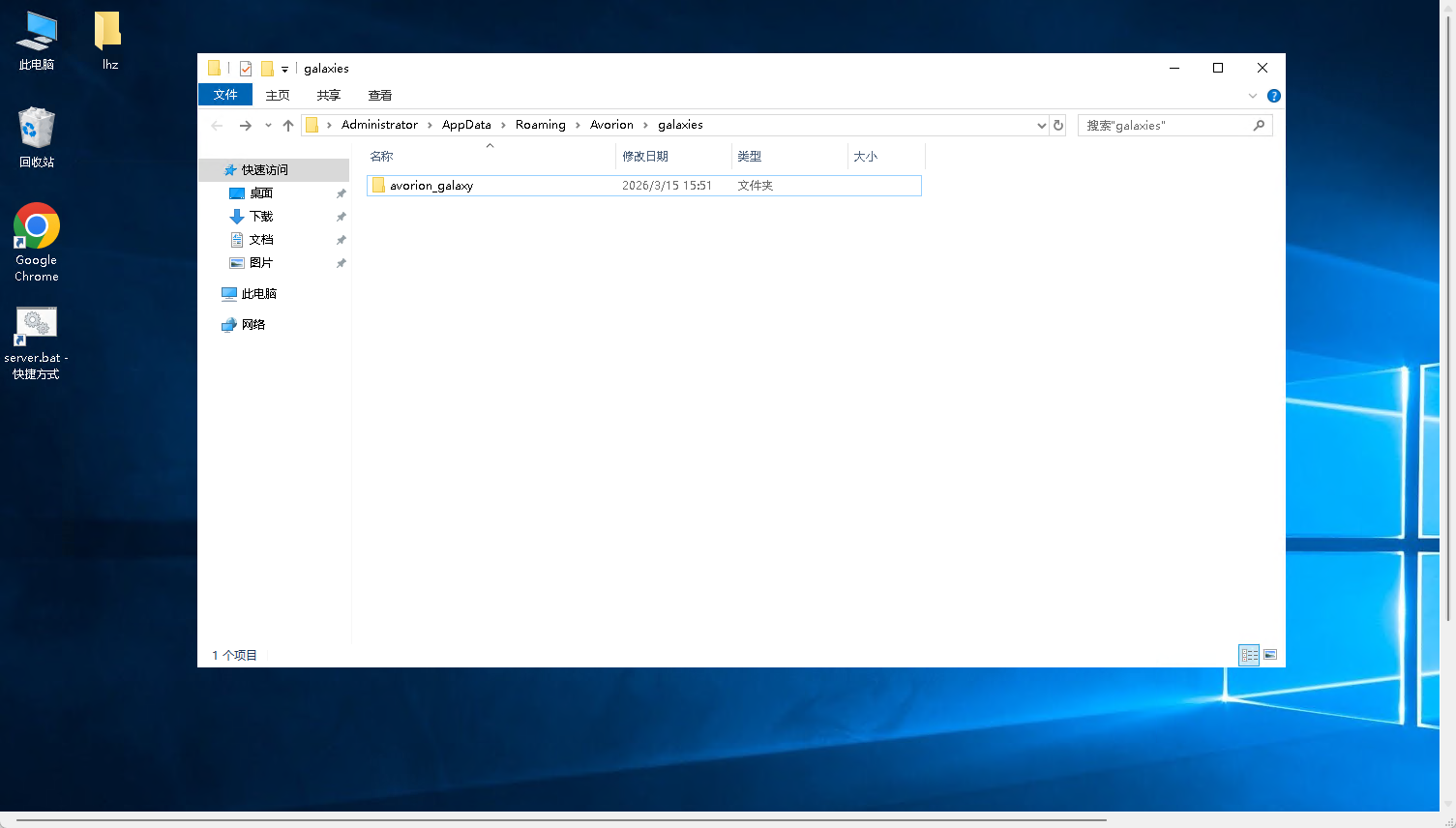Open recent locations dropdown arrow
Image resolution: width=1456 pixels, height=828 pixels.
(268, 126)
